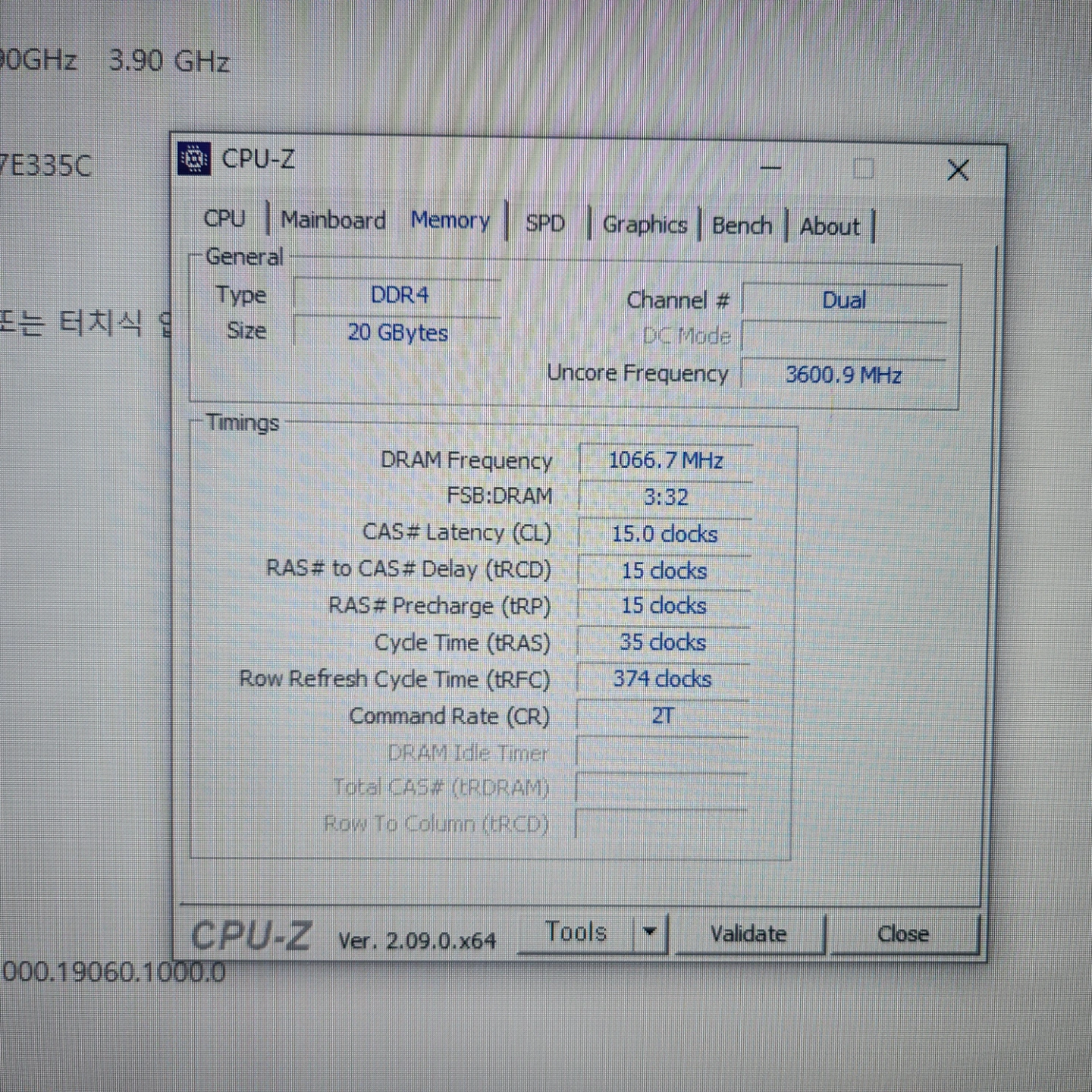Click the Tools button
This screenshot has width=1092, height=1092.
tap(576, 931)
